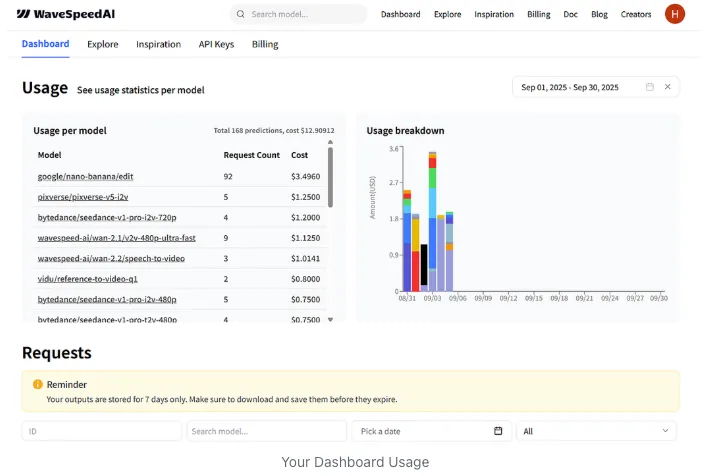This screenshot has width=707, height=476.
Task: Click the Model column header
Action: click(50, 155)
